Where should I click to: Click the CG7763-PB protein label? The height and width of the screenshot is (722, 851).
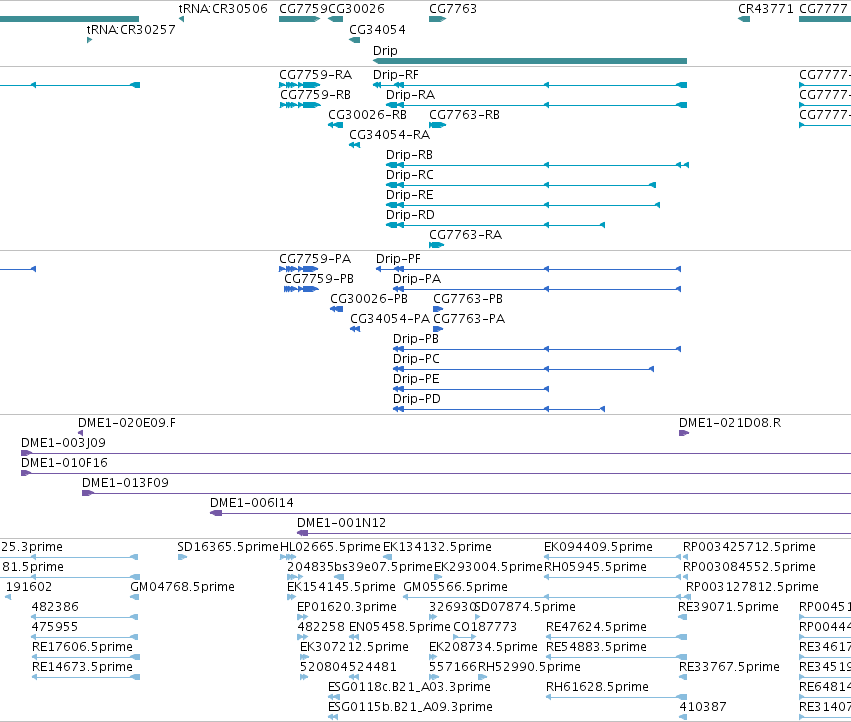[x=468, y=299]
